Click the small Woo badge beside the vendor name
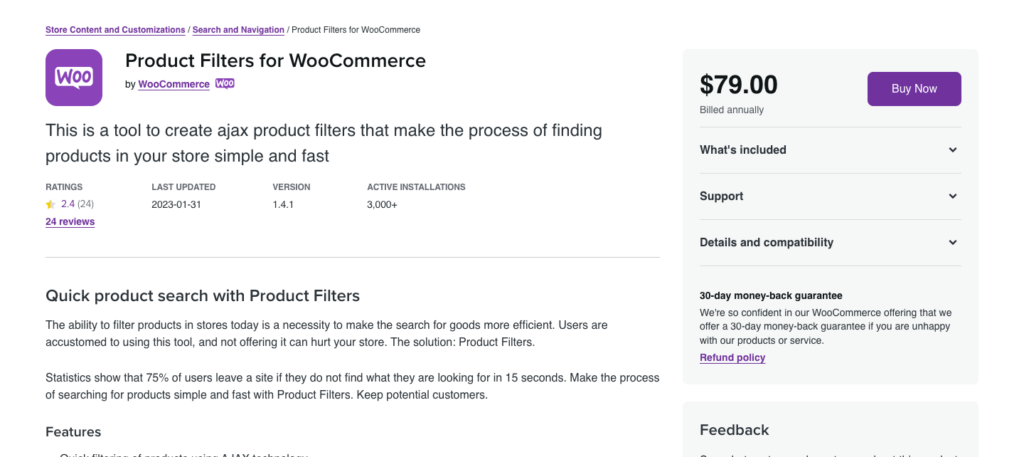Screen dimensions: 1024x457 click(225, 84)
